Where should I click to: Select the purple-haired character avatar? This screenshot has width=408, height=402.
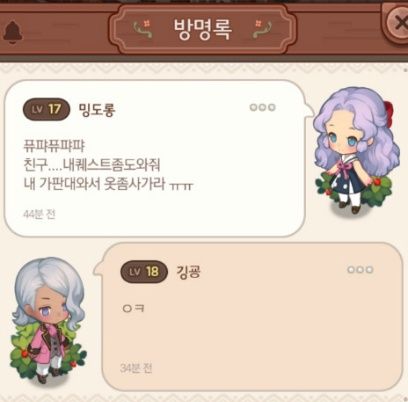(x=356, y=150)
